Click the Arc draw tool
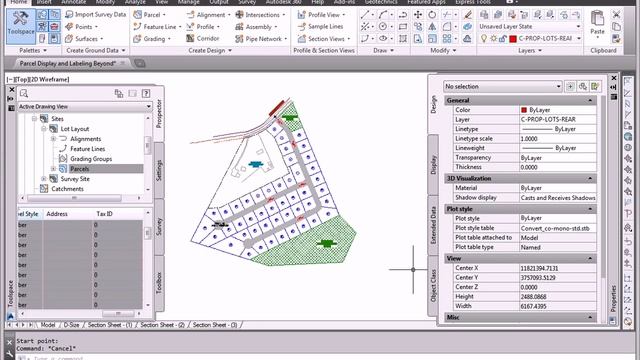Viewport: 640px width, 360px height. pos(382,15)
